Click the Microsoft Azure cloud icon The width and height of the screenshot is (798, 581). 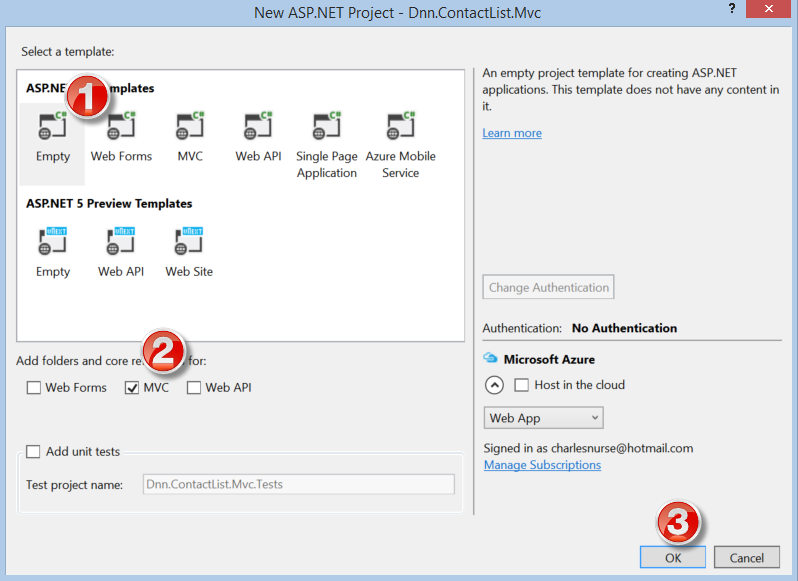(x=490, y=358)
